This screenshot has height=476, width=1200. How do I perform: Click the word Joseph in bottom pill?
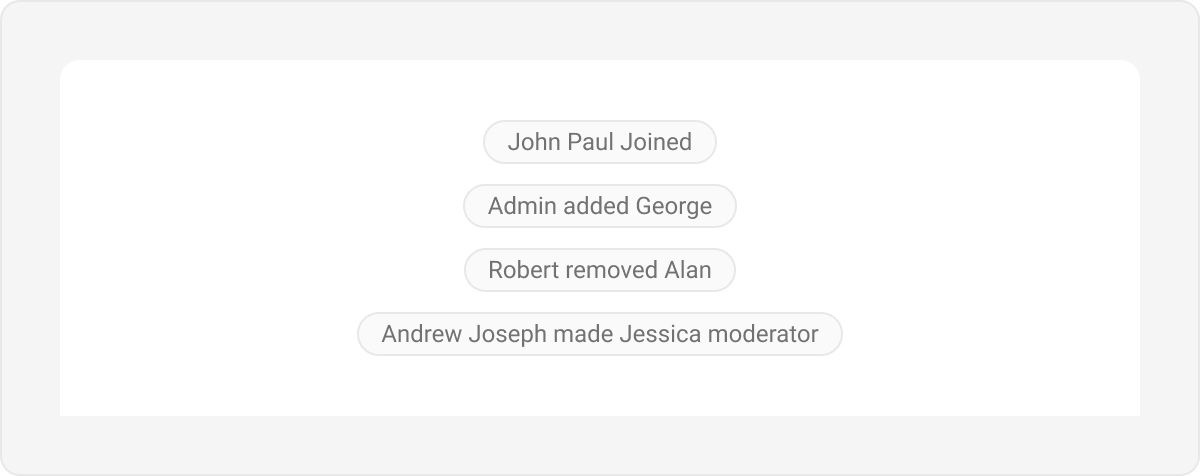point(508,335)
